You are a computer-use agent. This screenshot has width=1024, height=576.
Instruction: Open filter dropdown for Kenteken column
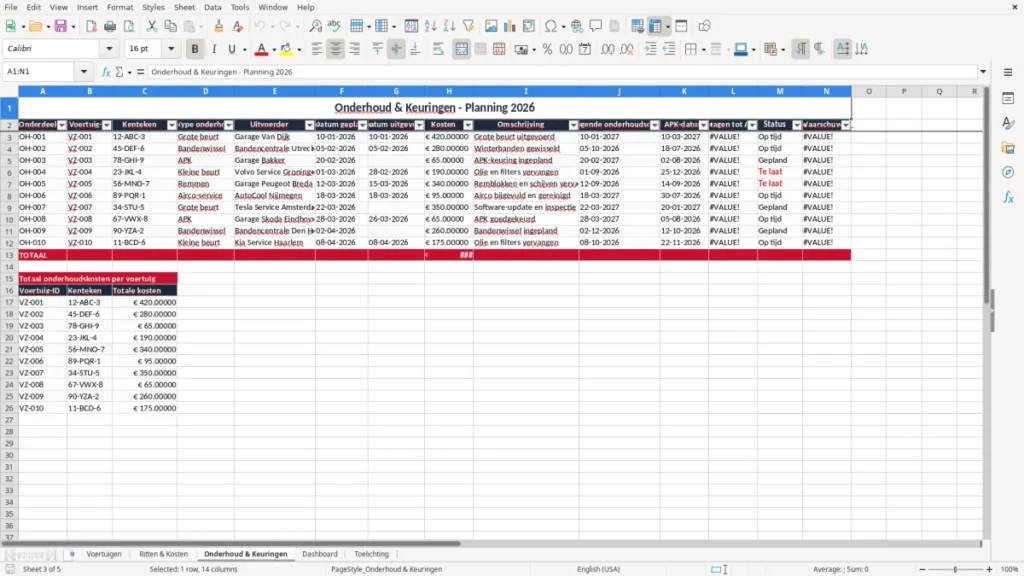point(172,125)
